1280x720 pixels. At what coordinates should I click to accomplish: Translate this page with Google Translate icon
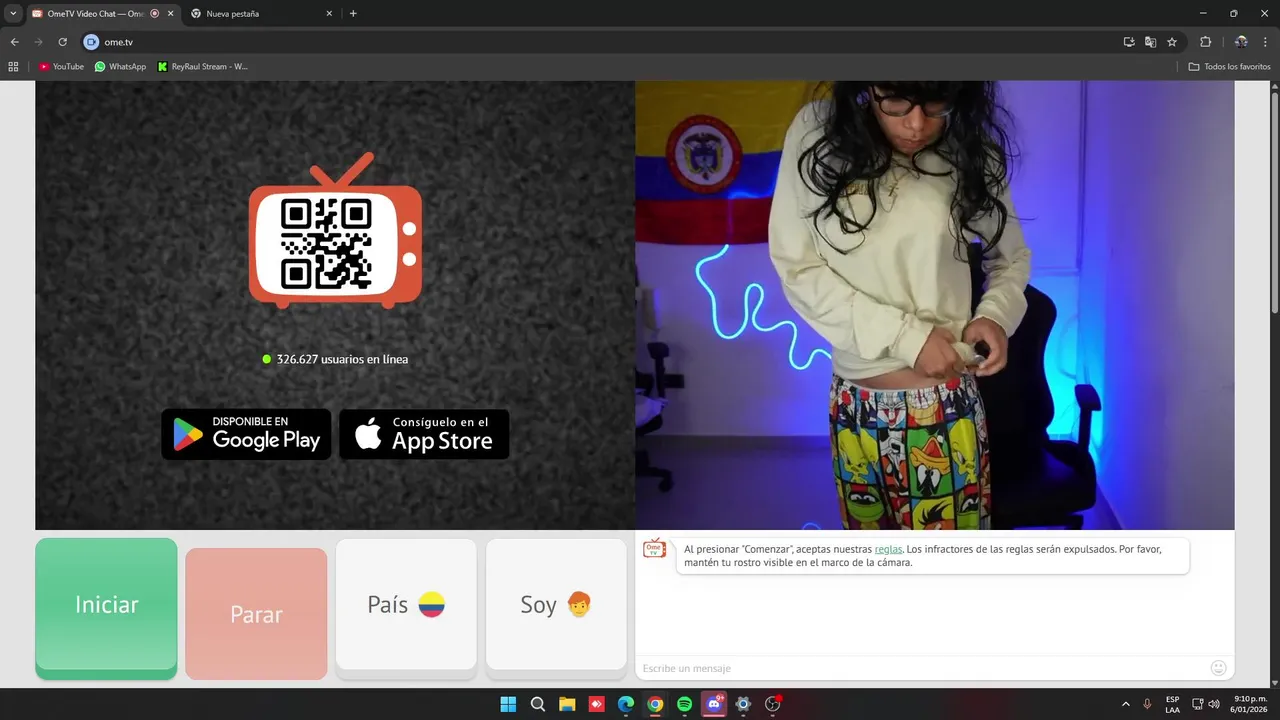click(1150, 42)
